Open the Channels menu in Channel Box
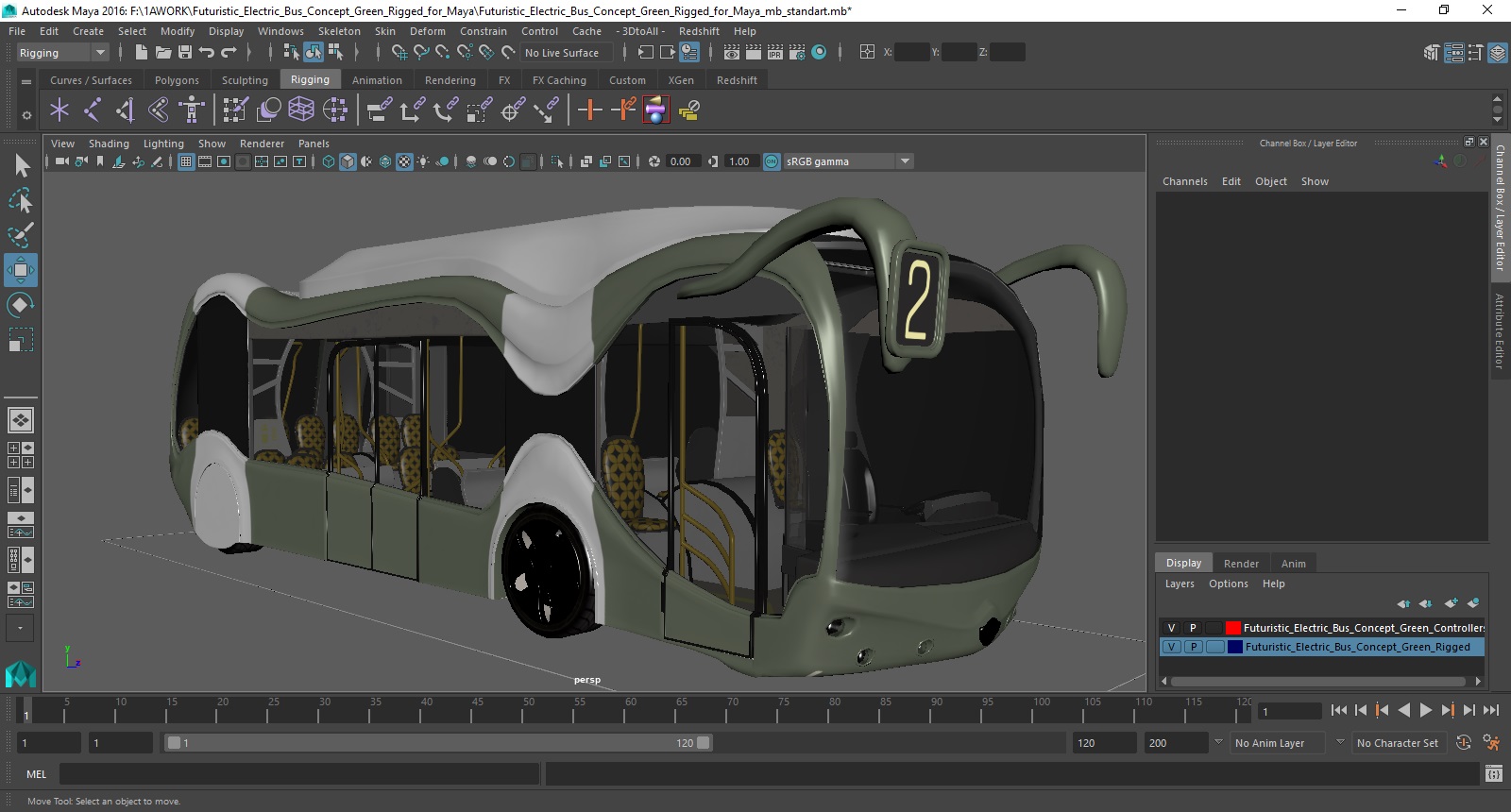Viewport: 1511px width, 812px height. (1184, 181)
